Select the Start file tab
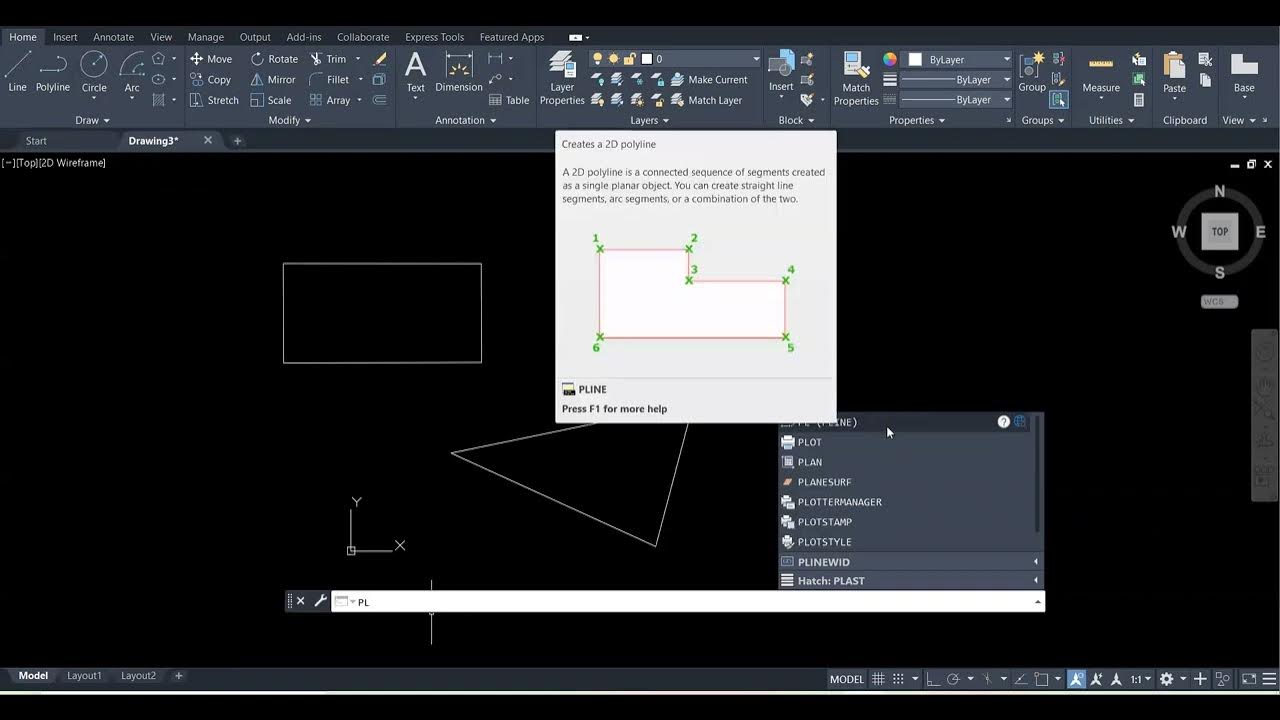The image size is (1280, 720). pyautogui.click(x=36, y=141)
